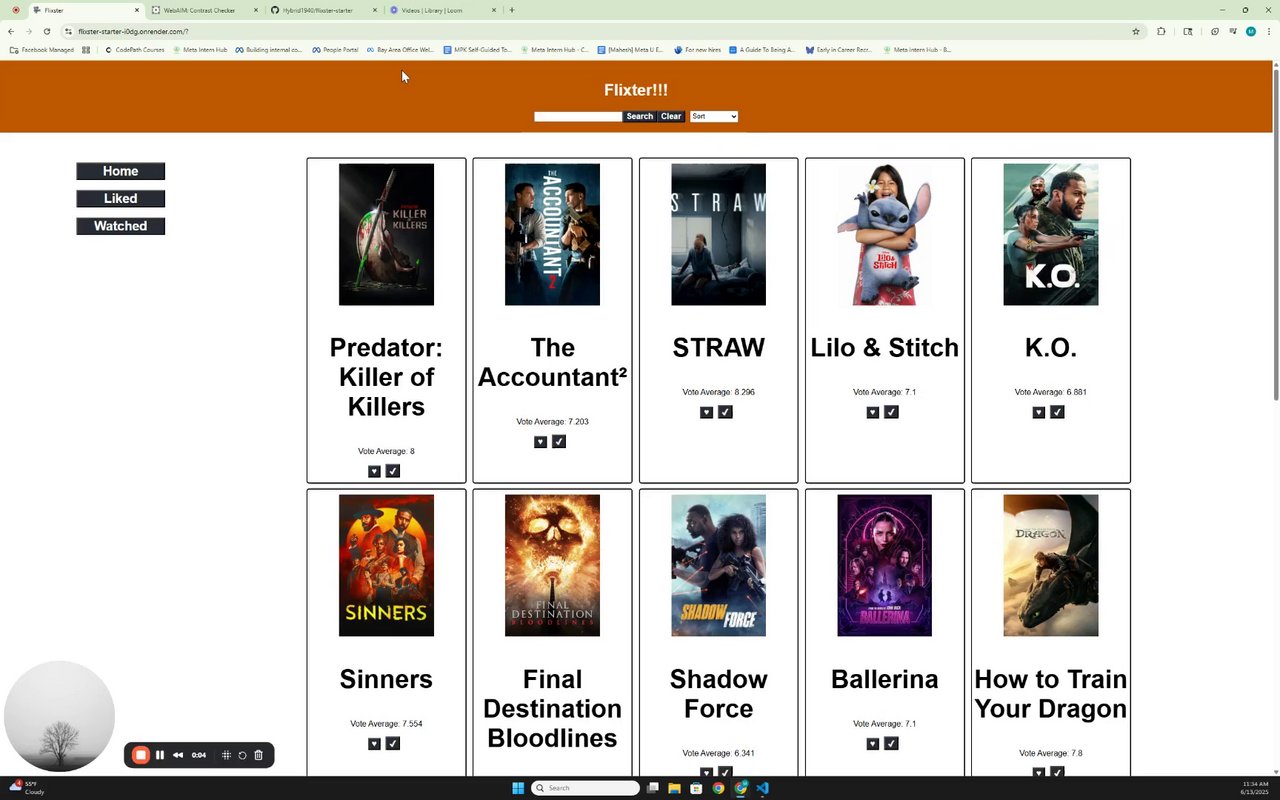Open Visual Studio Code from taskbar
The height and width of the screenshot is (800, 1280).
(762, 788)
